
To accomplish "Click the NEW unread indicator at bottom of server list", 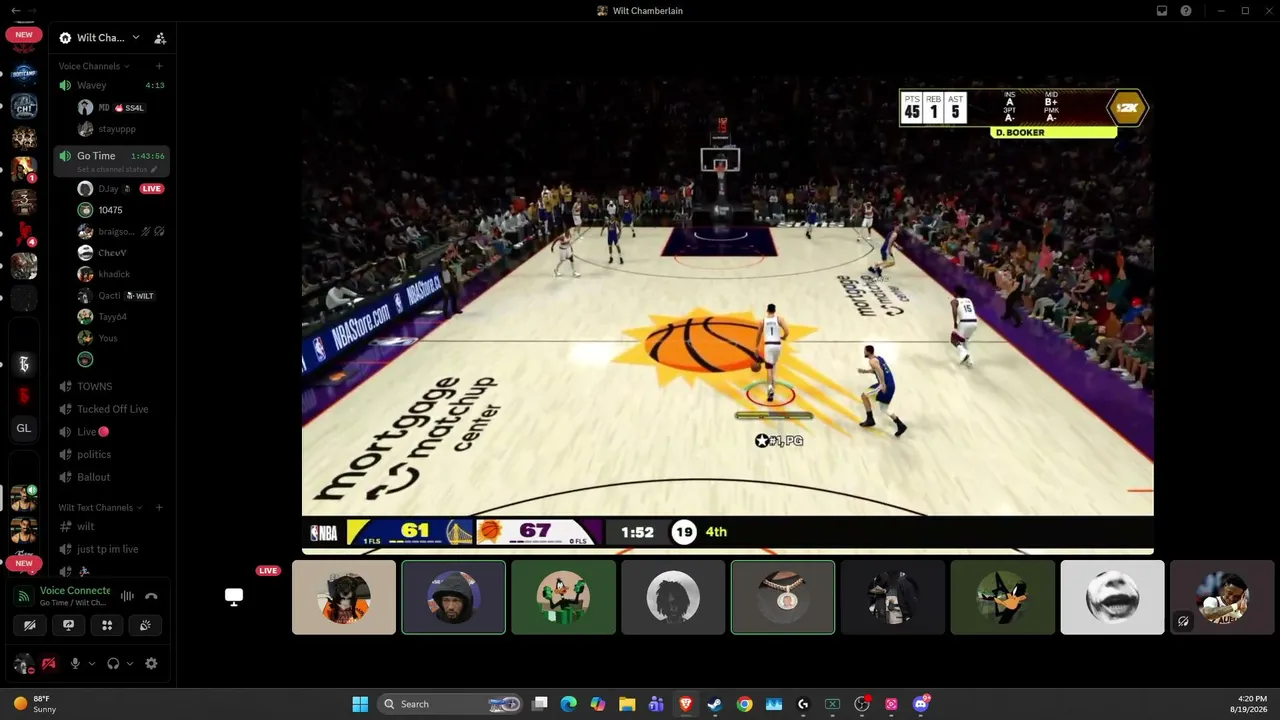I will click(x=24, y=563).
